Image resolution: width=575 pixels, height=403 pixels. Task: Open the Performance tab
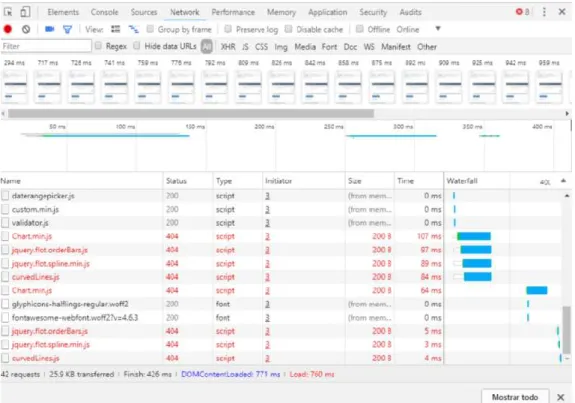click(x=233, y=12)
